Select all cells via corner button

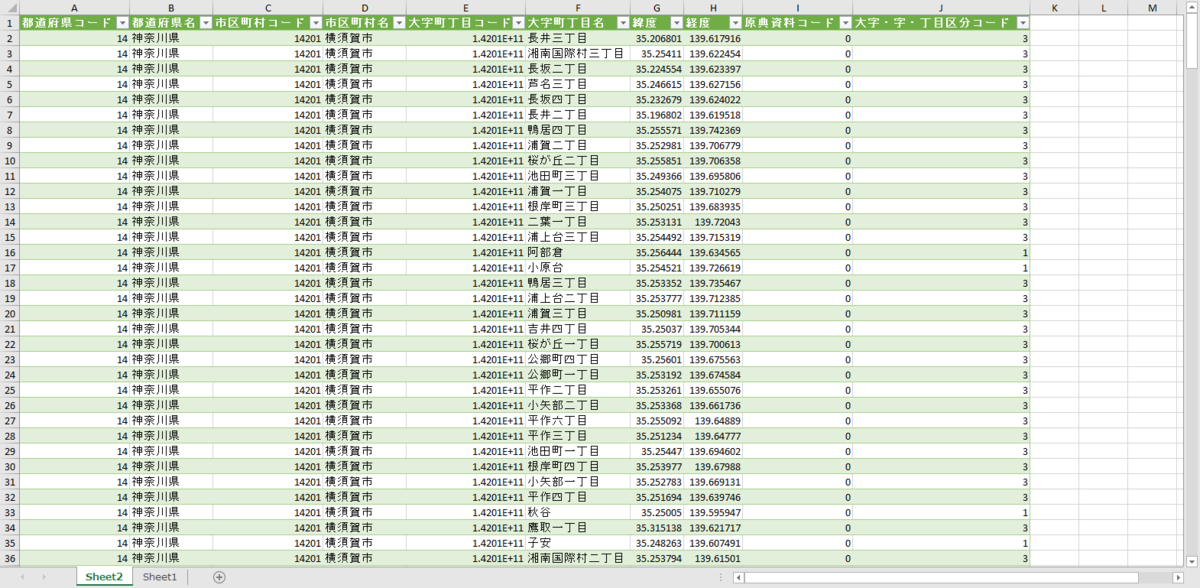(9, 7)
